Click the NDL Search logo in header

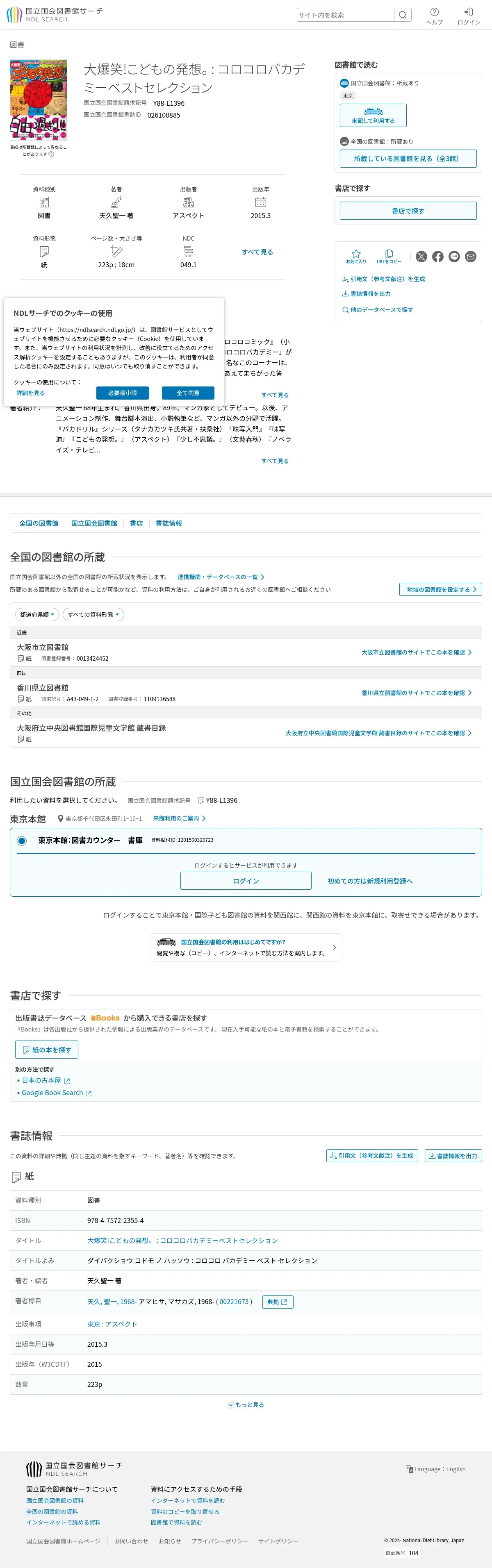pyautogui.click(x=54, y=15)
